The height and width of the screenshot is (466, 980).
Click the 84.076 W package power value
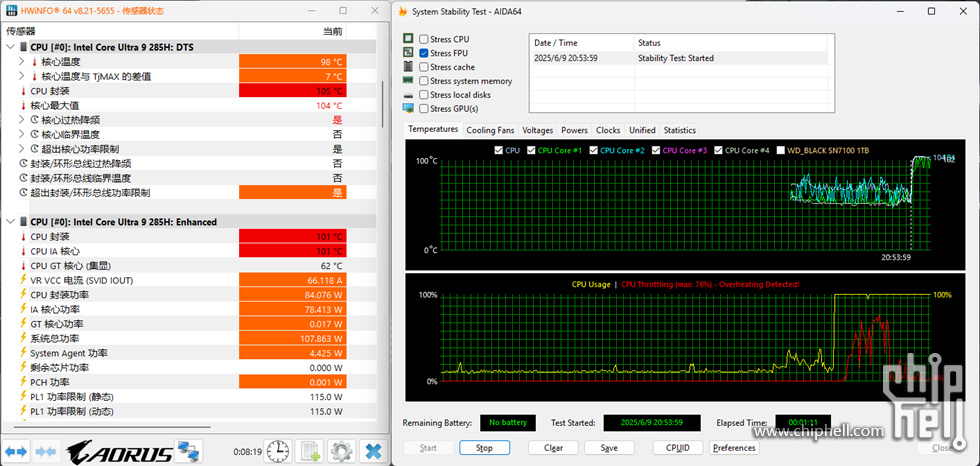[292, 295]
